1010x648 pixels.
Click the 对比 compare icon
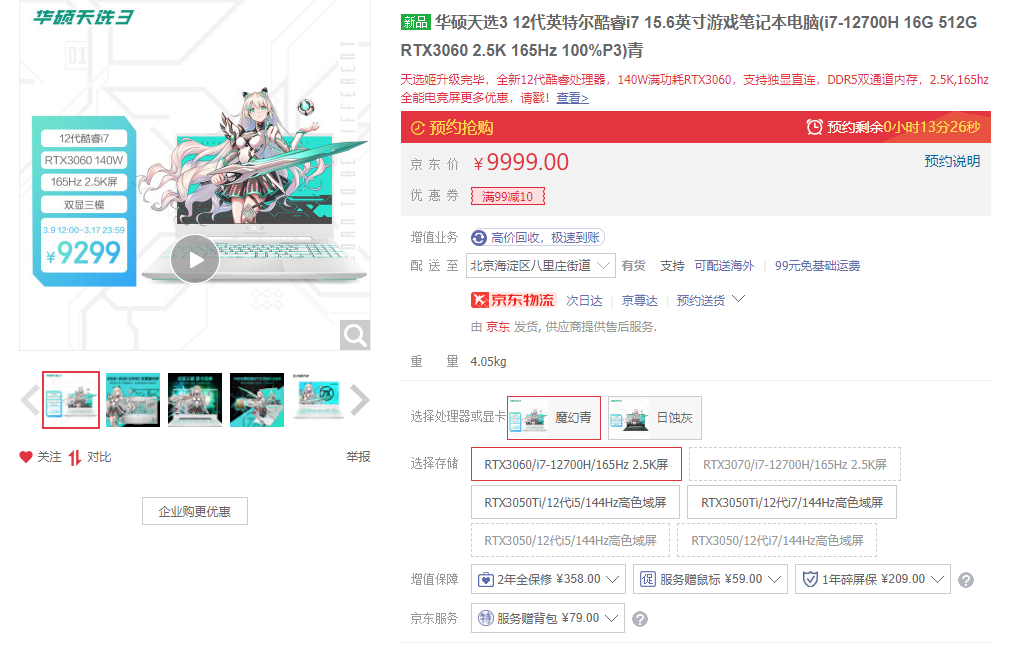75,457
